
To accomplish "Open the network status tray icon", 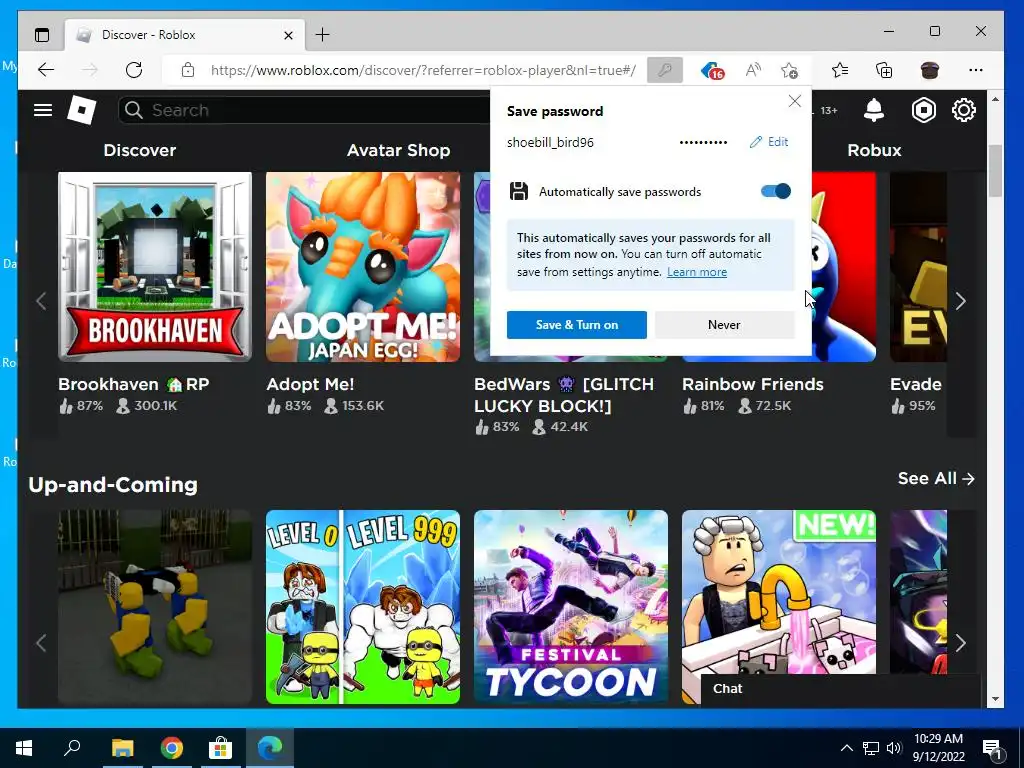I will pos(871,748).
